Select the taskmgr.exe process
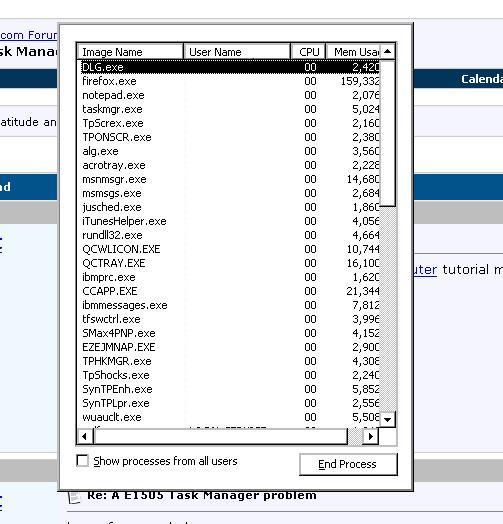The width and height of the screenshot is (503, 524). coord(230,109)
